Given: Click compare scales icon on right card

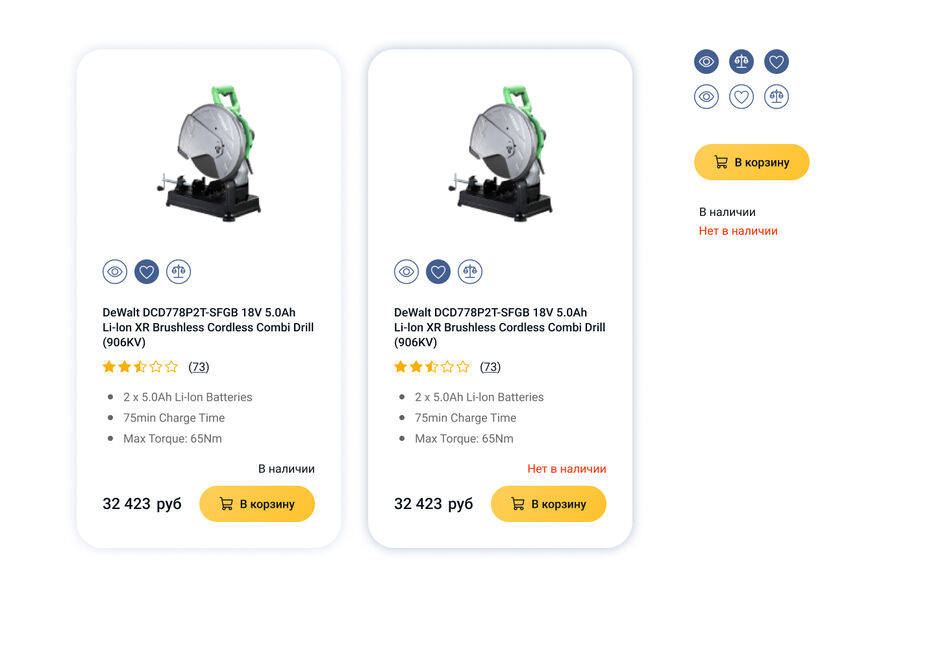Looking at the screenshot, I should tap(470, 272).
